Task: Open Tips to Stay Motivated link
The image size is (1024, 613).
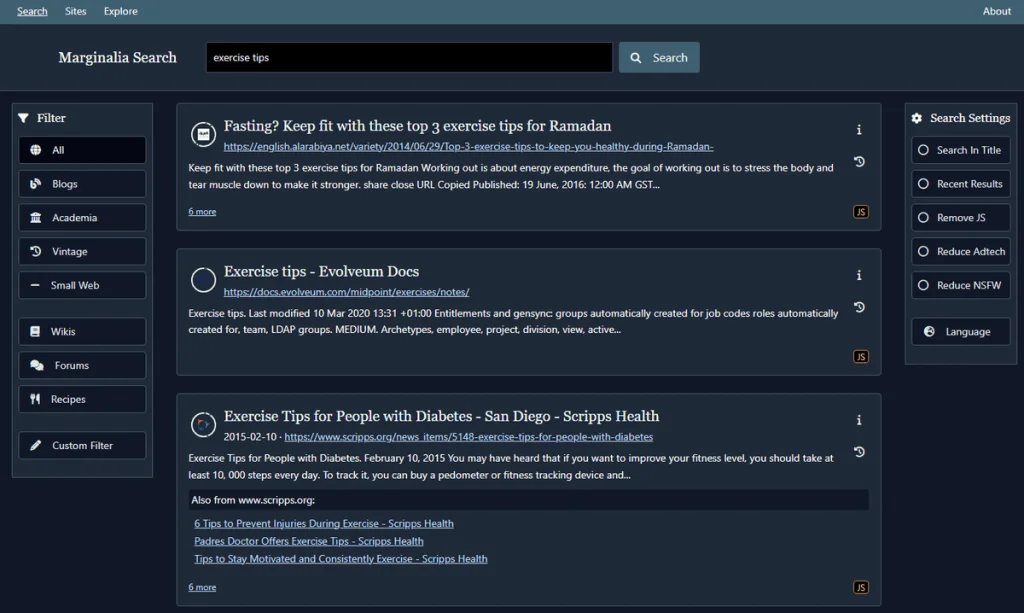Action: pos(340,559)
